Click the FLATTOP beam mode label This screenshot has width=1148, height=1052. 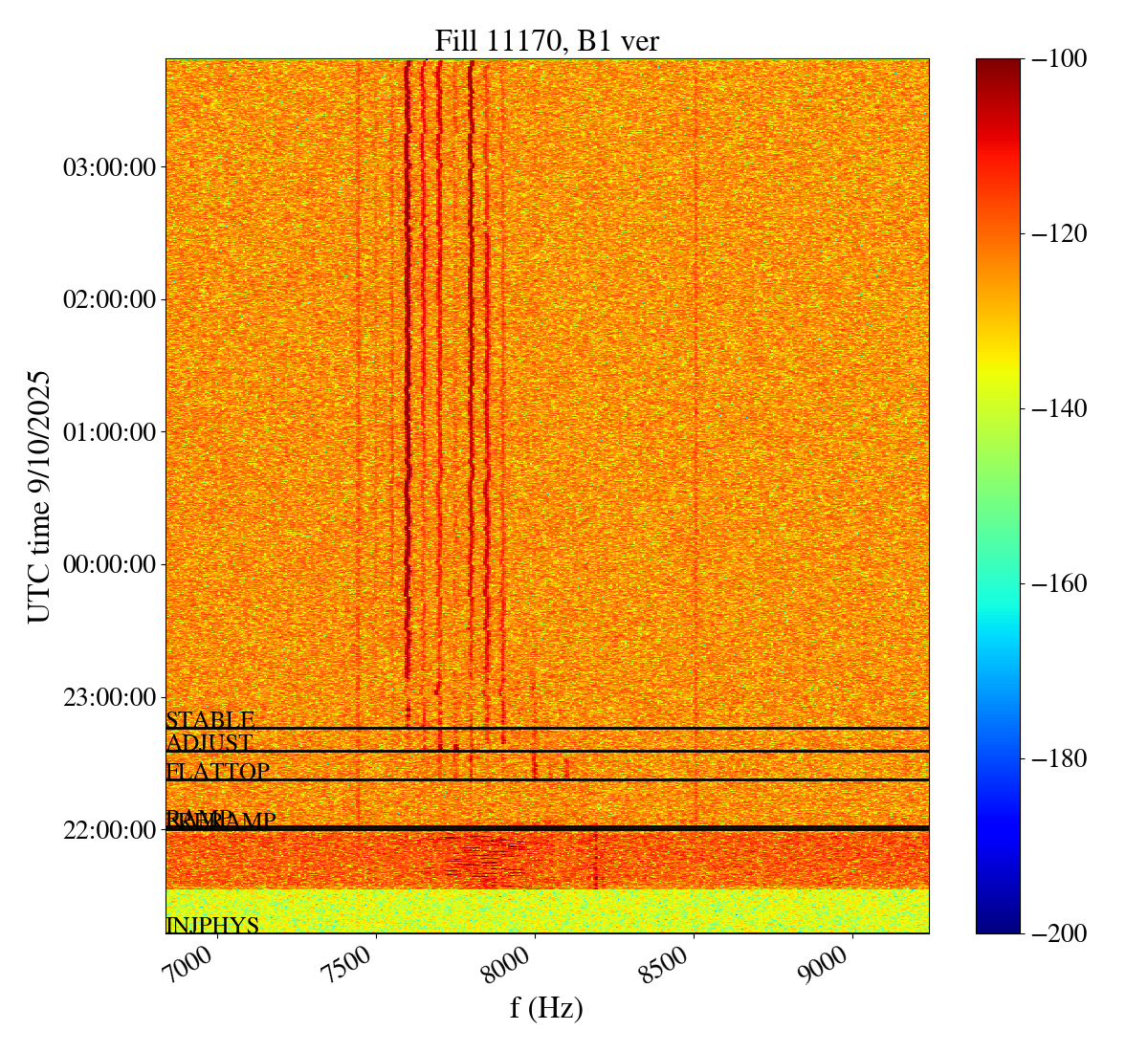(217, 772)
